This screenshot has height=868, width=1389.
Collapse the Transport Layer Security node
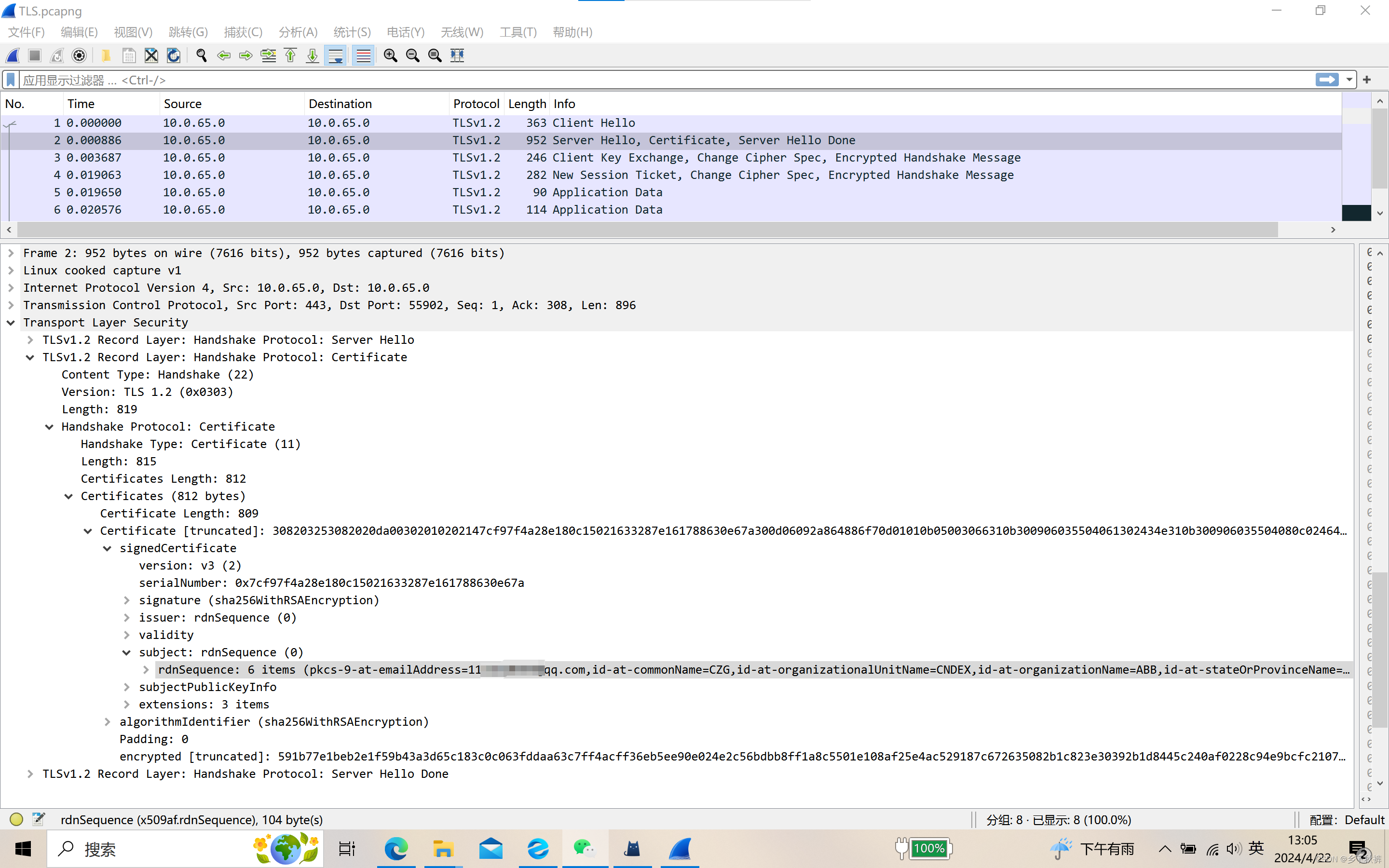[x=11, y=323]
